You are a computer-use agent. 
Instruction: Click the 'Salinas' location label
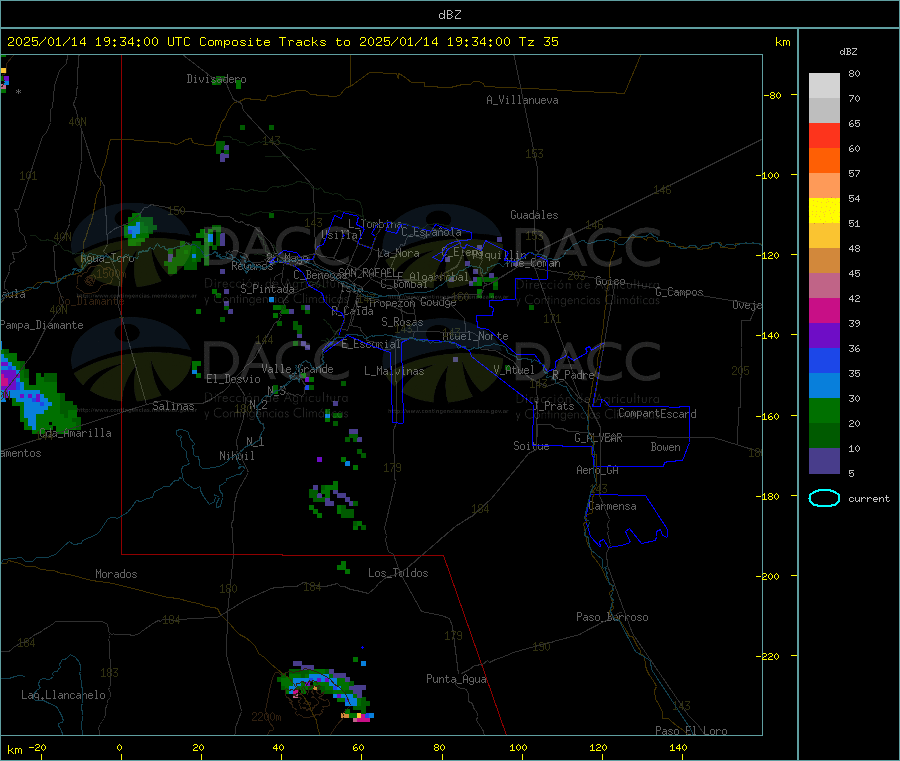(173, 406)
